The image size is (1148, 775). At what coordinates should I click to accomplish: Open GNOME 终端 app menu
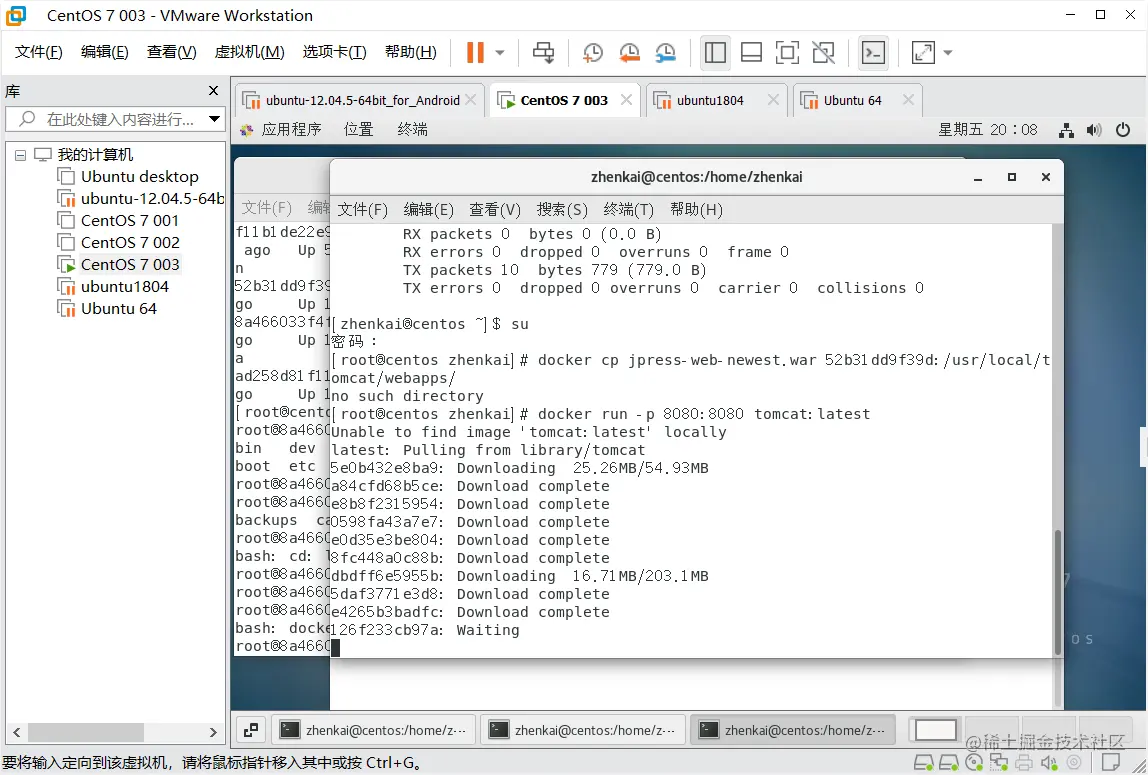[412, 130]
